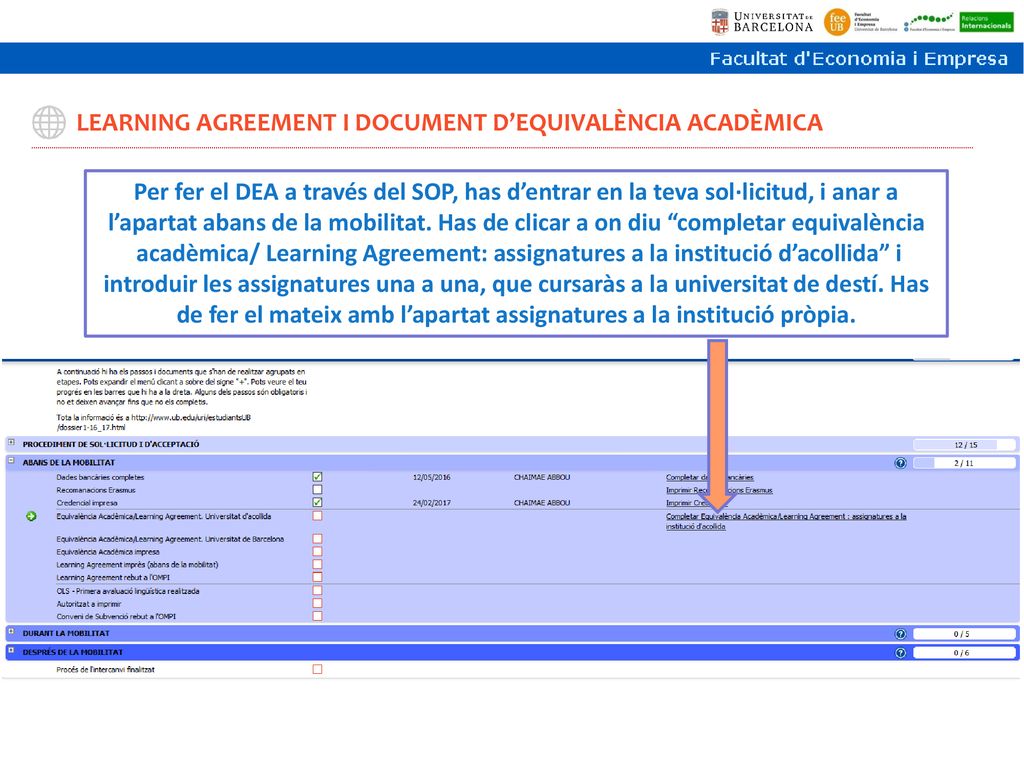Image resolution: width=1024 pixels, height=768 pixels.
Task: Click the green Relacions Internacionals logo
Action: (x=986, y=22)
